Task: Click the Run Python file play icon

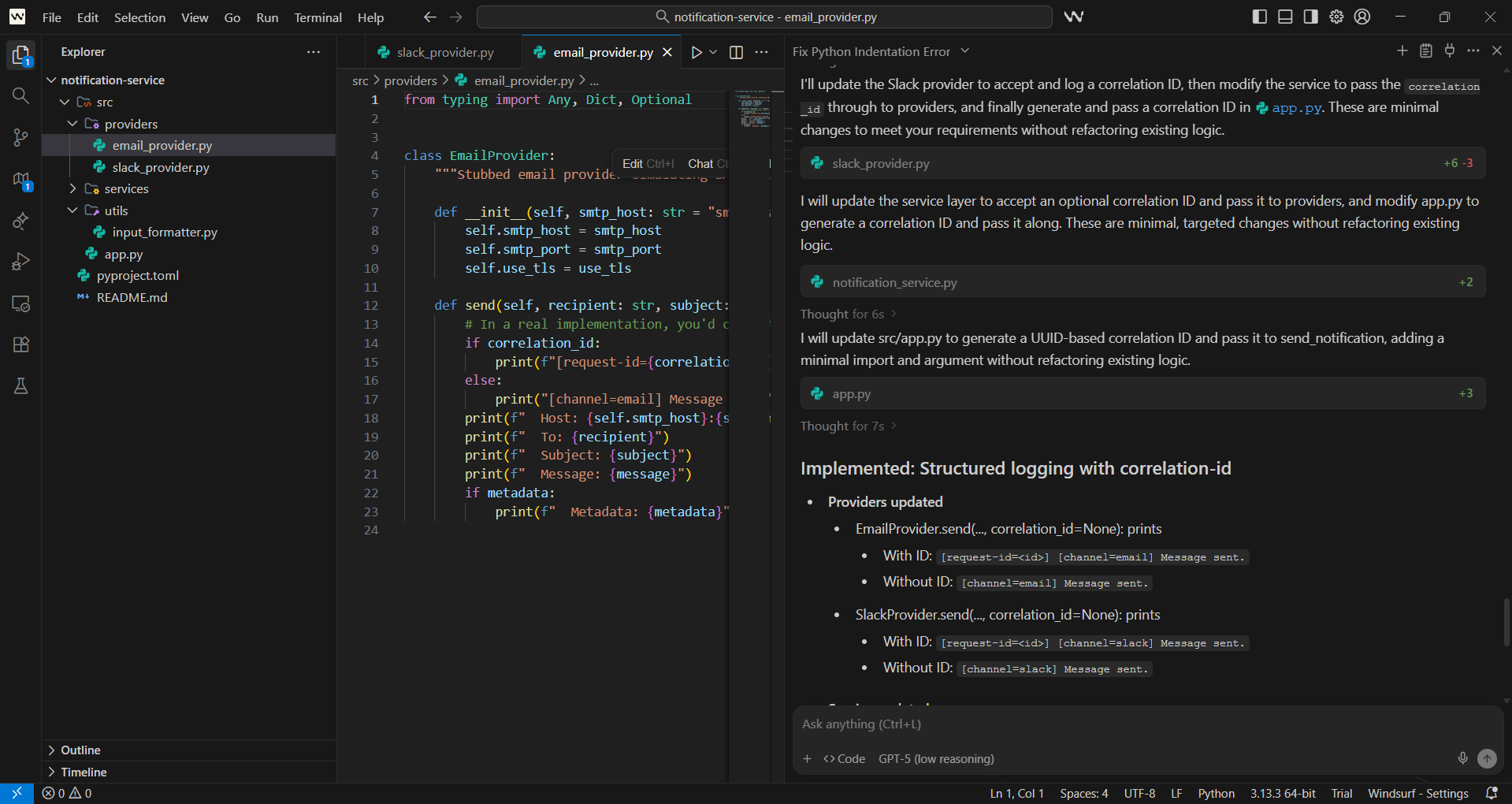Action: (696, 52)
